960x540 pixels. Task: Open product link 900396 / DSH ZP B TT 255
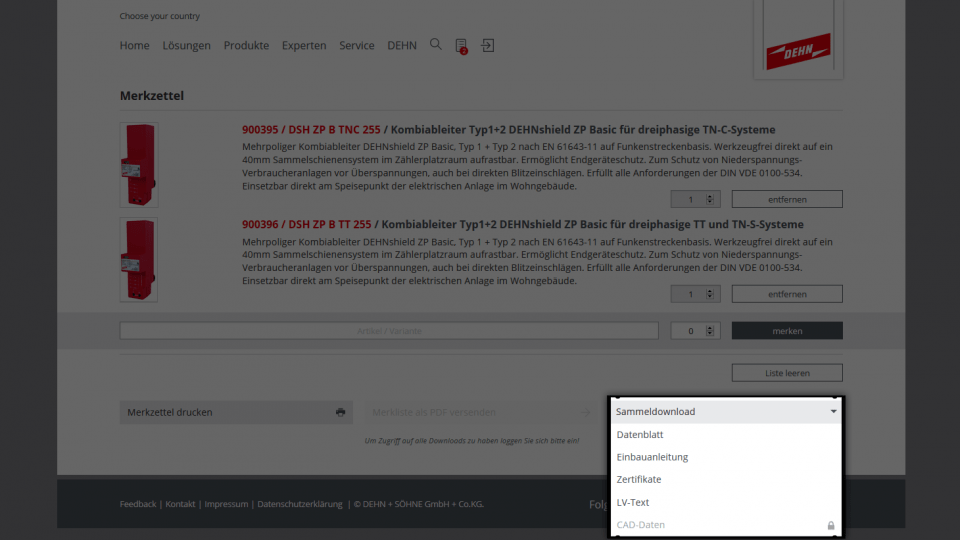tap(307, 224)
